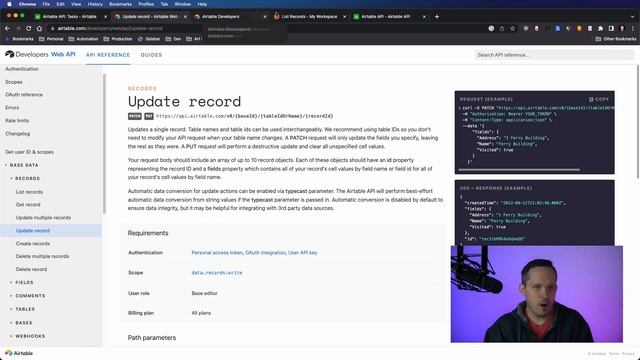Open the Sidebar bookmark

pyautogui.click(x=149, y=39)
